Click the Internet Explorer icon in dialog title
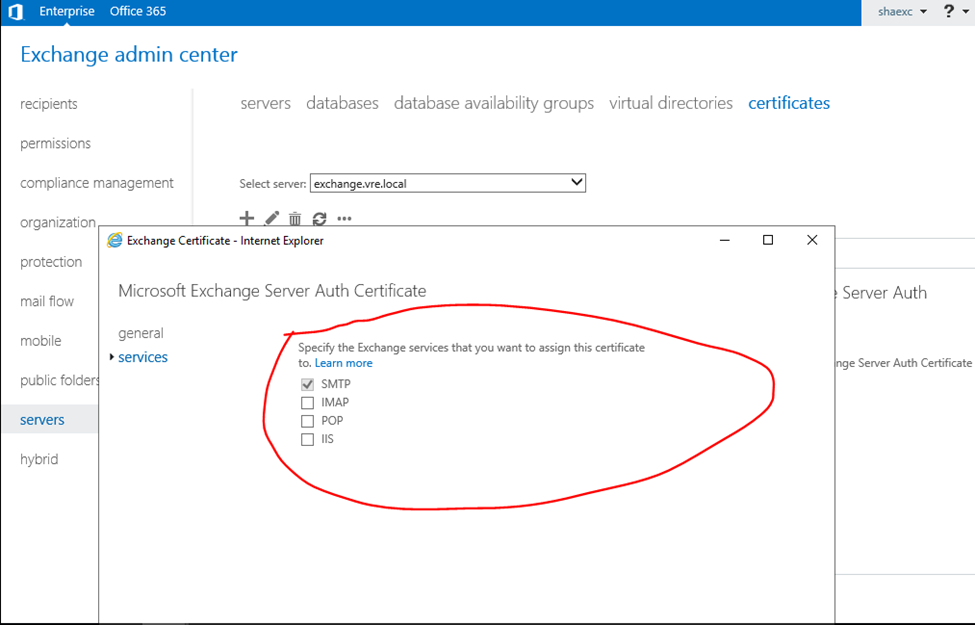This screenshot has height=625, width=975. [115, 240]
